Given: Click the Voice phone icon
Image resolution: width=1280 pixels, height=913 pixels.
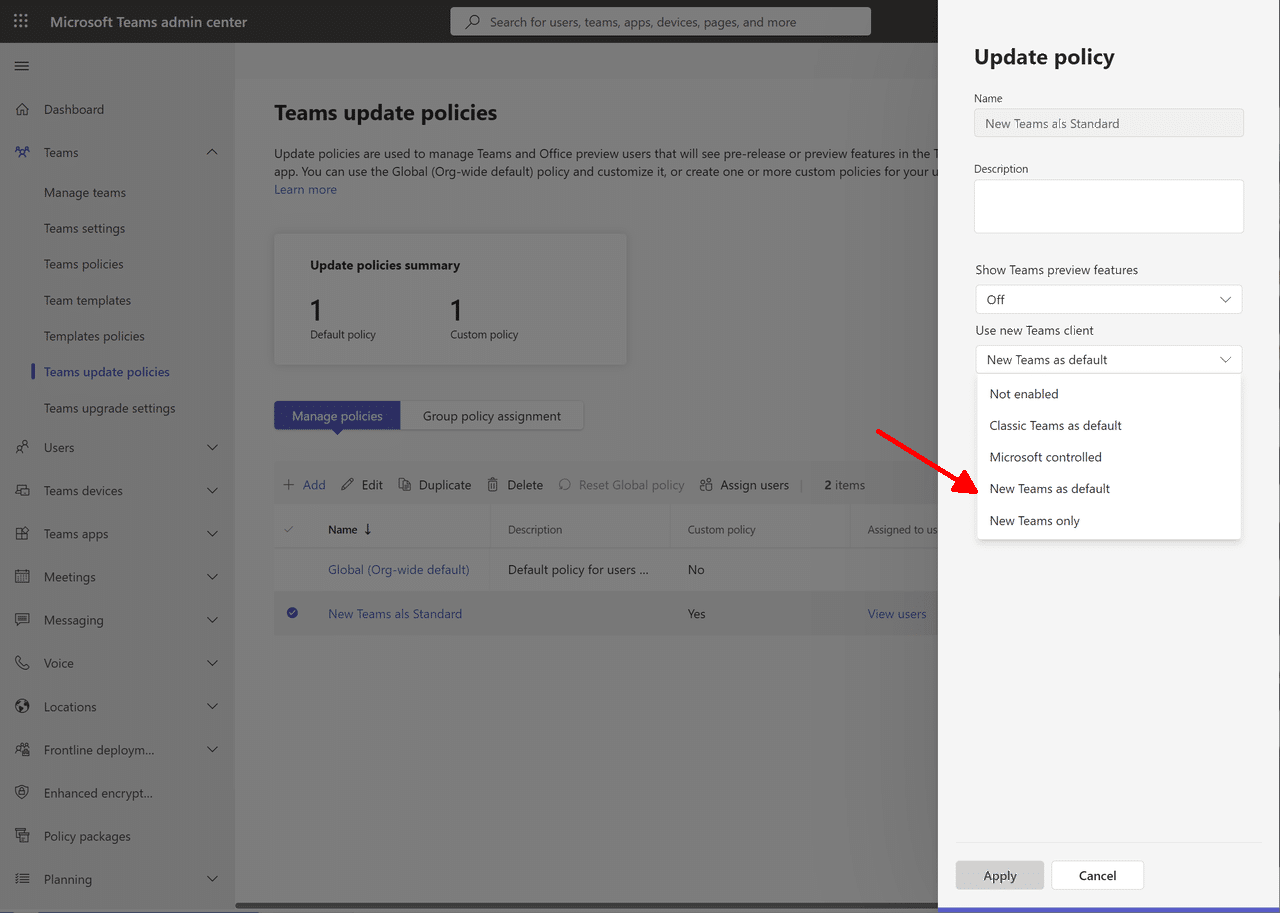Looking at the screenshot, I should tap(22, 663).
